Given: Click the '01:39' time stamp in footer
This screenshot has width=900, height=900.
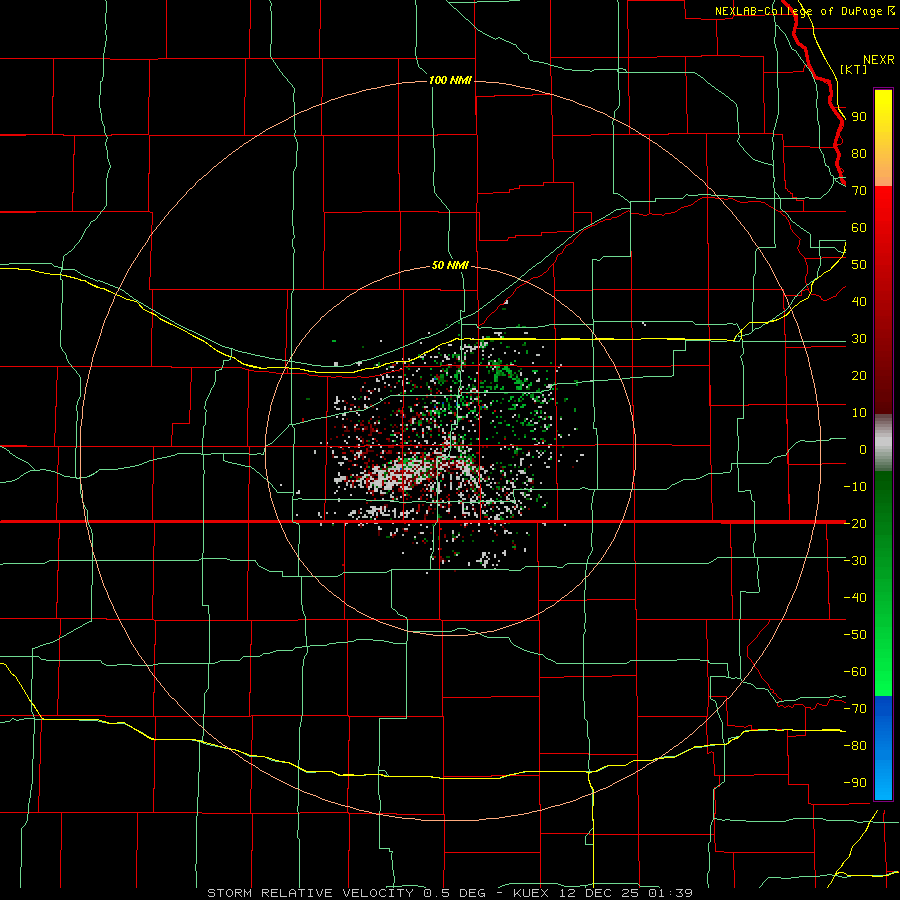Looking at the screenshot, I should [x=671, y=893].
